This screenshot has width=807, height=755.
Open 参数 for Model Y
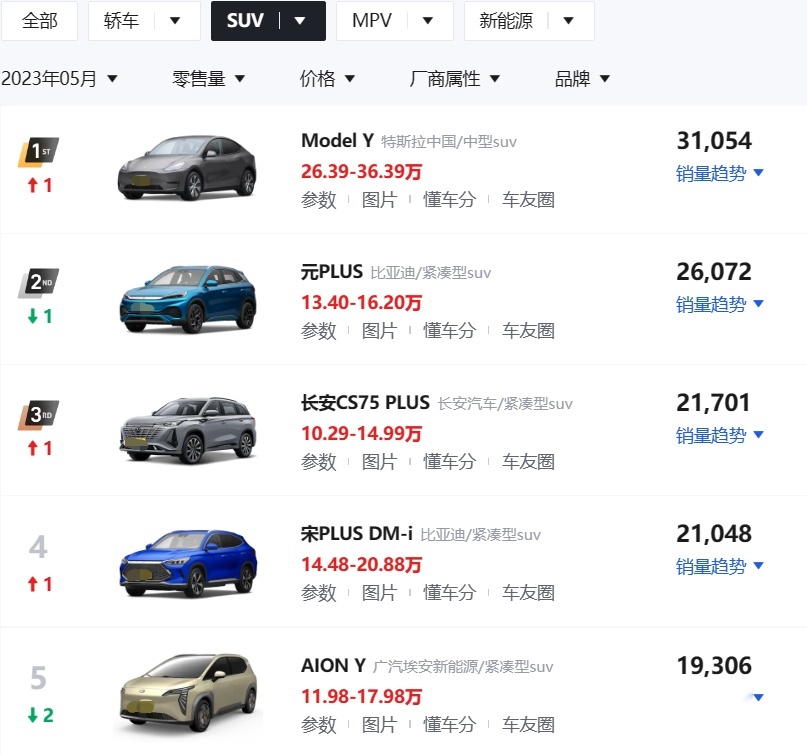click(319, 200)
